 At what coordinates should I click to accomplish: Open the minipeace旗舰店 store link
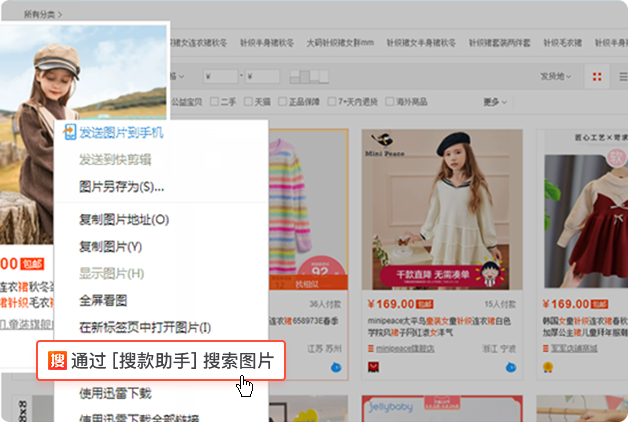pos(405,349)
